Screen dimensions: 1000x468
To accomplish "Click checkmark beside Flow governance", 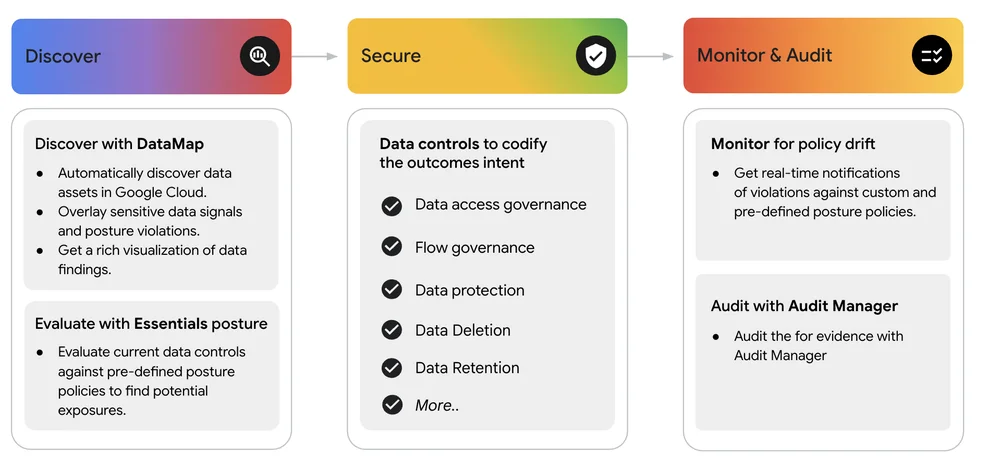I will click(x=392, y=246).
